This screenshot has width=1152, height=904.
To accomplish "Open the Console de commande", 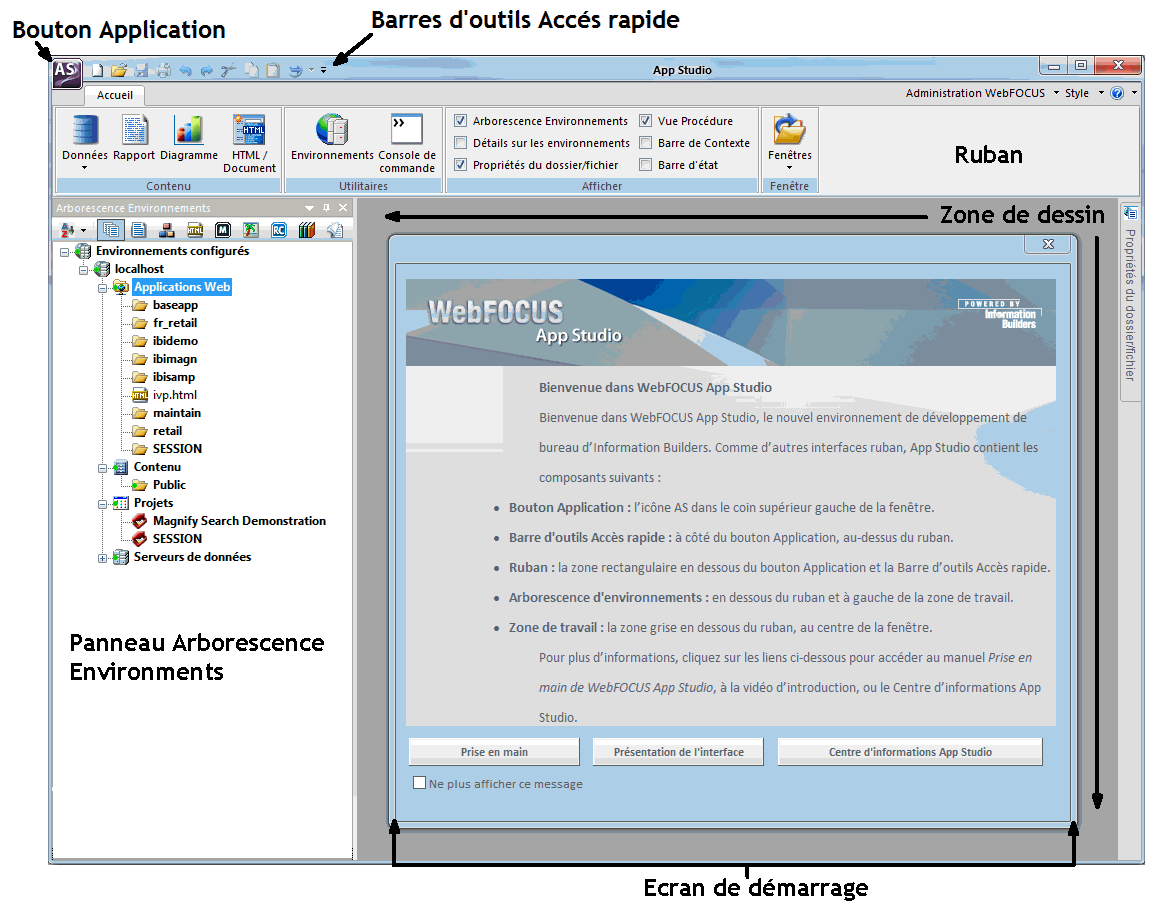I will [407, 144].
